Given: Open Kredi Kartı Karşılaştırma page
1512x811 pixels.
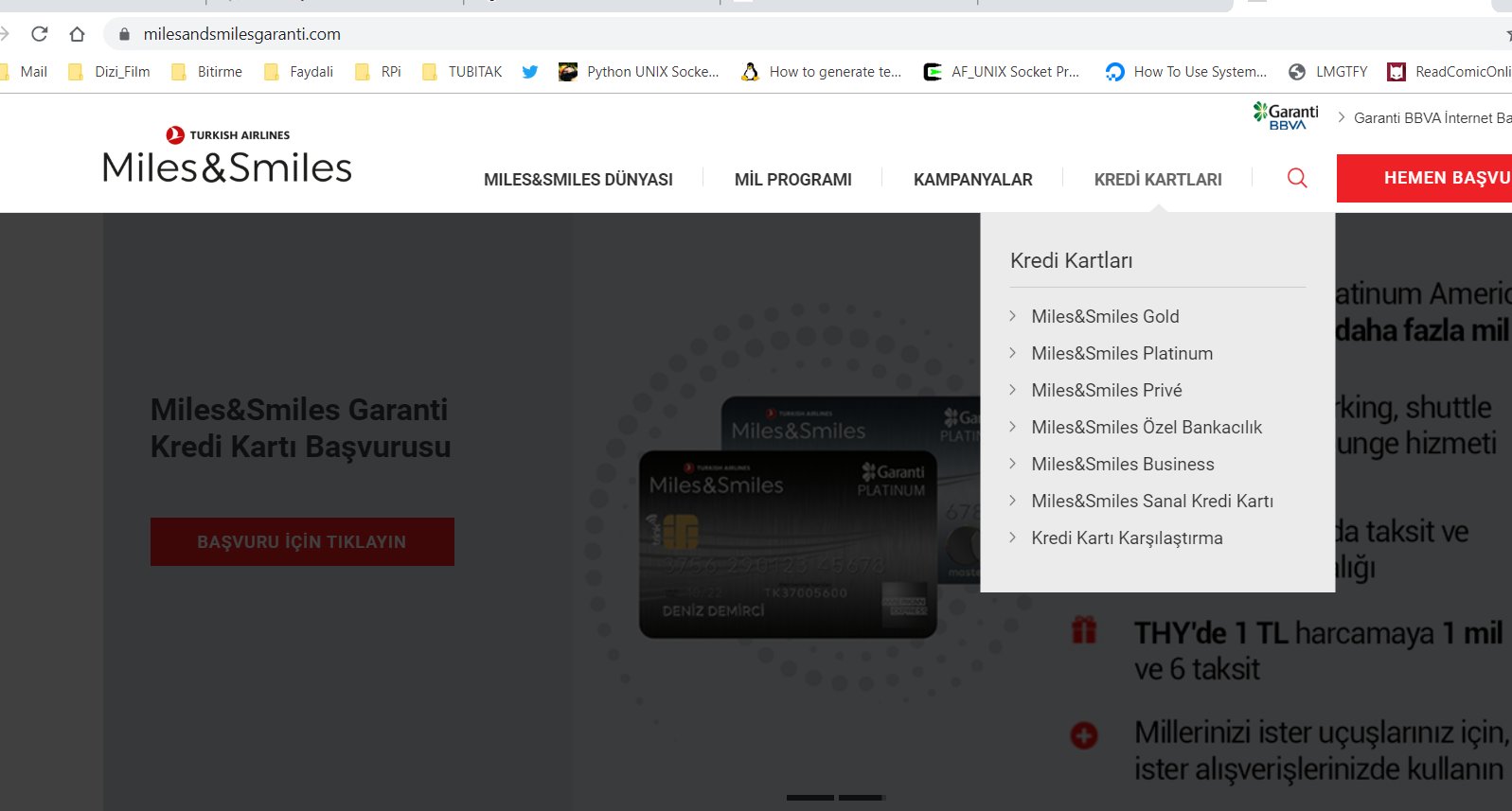Looking at the screenshot, I should (x=1127, y=538).
